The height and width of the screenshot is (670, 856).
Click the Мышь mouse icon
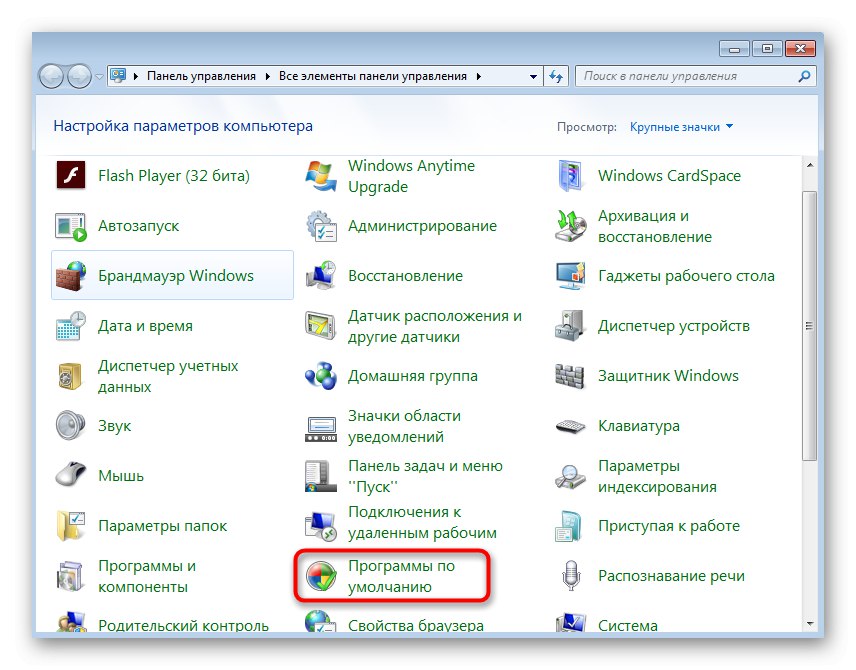[71, 474]
